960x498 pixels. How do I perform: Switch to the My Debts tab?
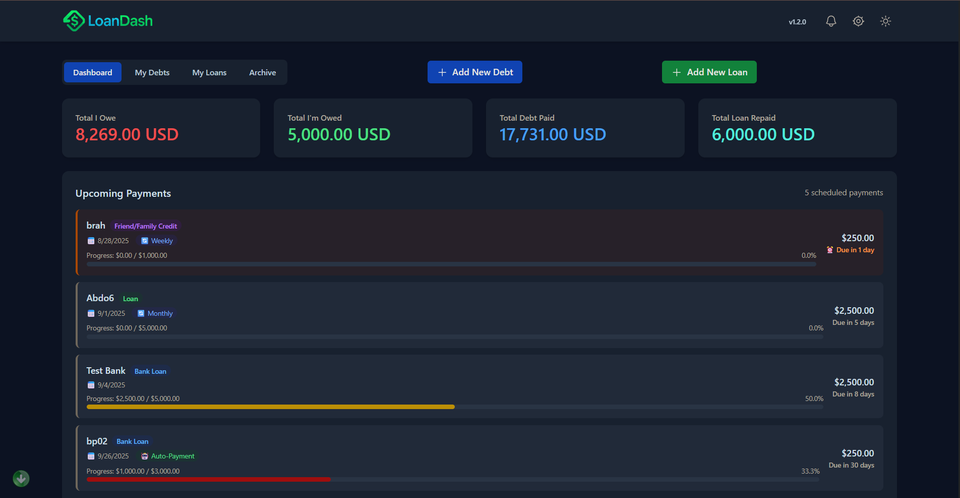click(152, 72)
